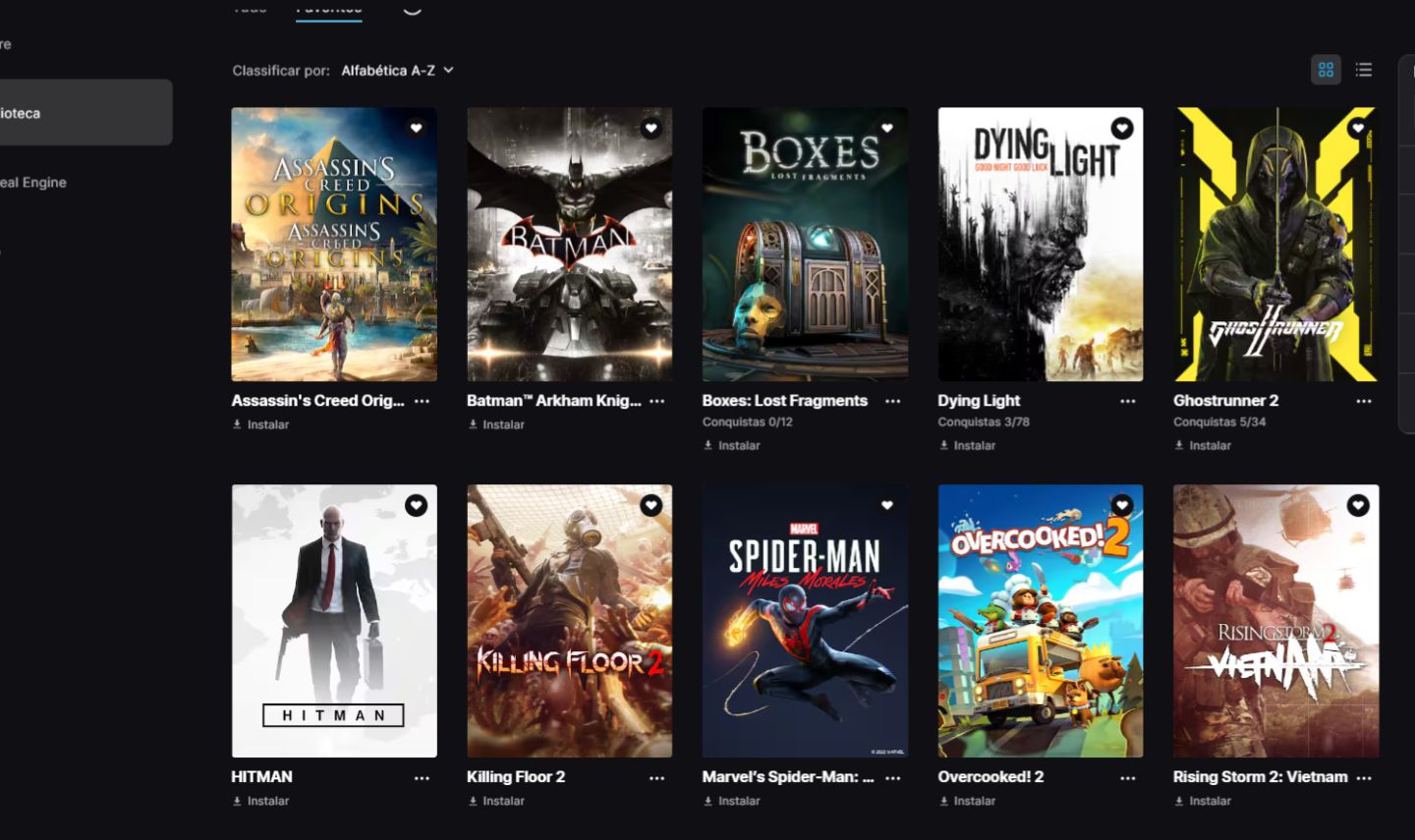1415x840 pixels.
Task: Open the Ghostrunner 2 cover thumbnail
Action: [x=1276, y=244]
